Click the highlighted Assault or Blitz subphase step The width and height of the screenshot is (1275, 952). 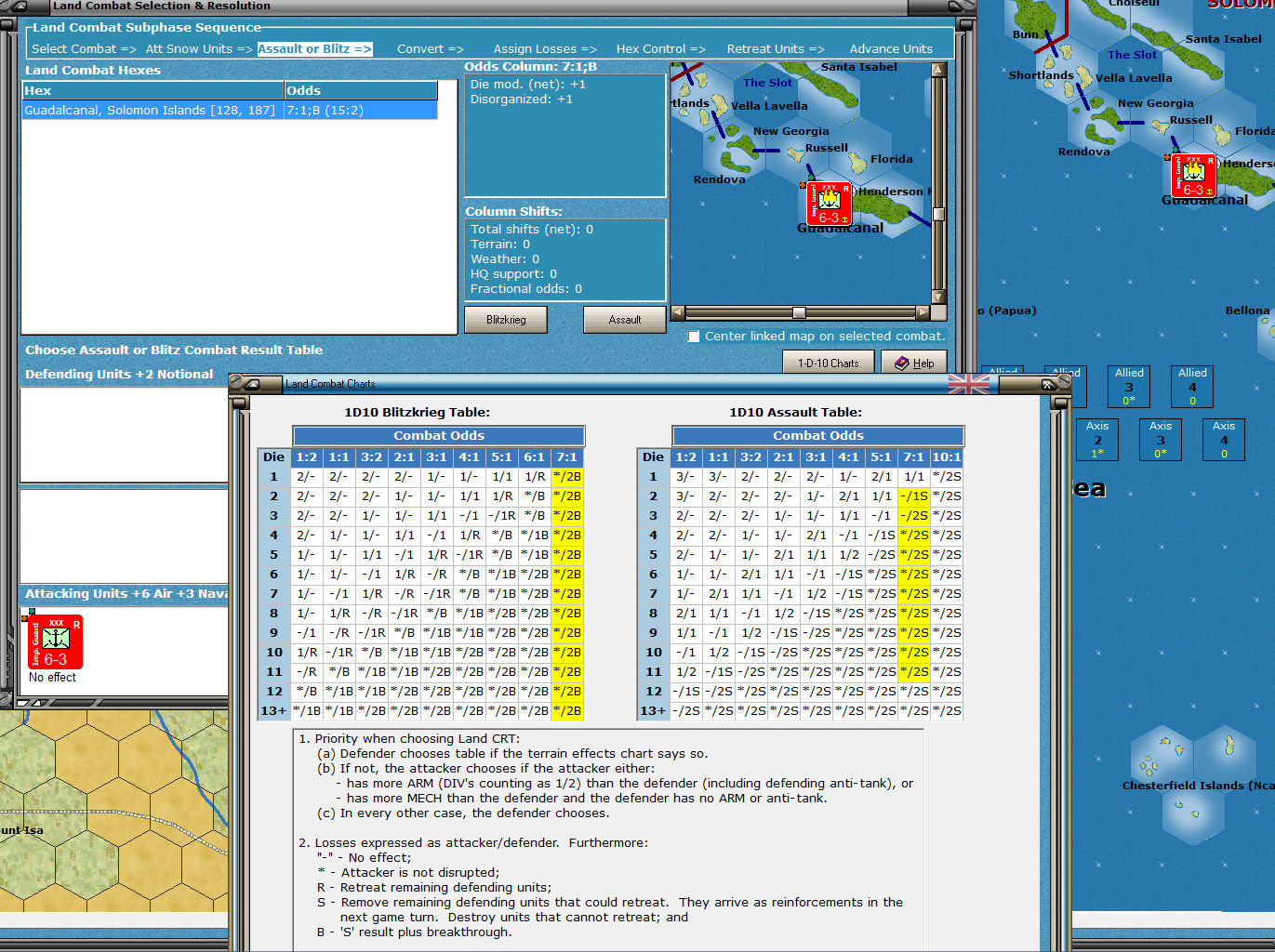(314, 49)
